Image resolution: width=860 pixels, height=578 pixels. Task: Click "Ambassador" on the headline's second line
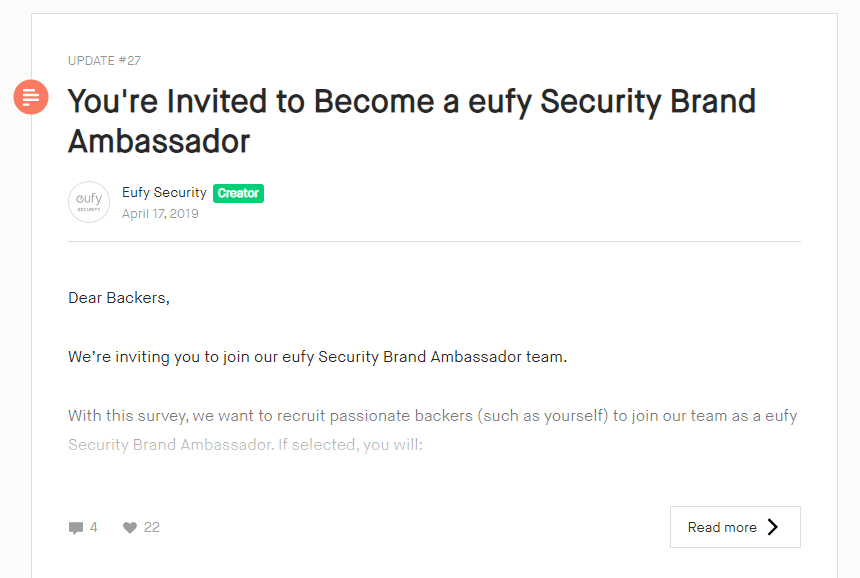(x=159, y=141)
